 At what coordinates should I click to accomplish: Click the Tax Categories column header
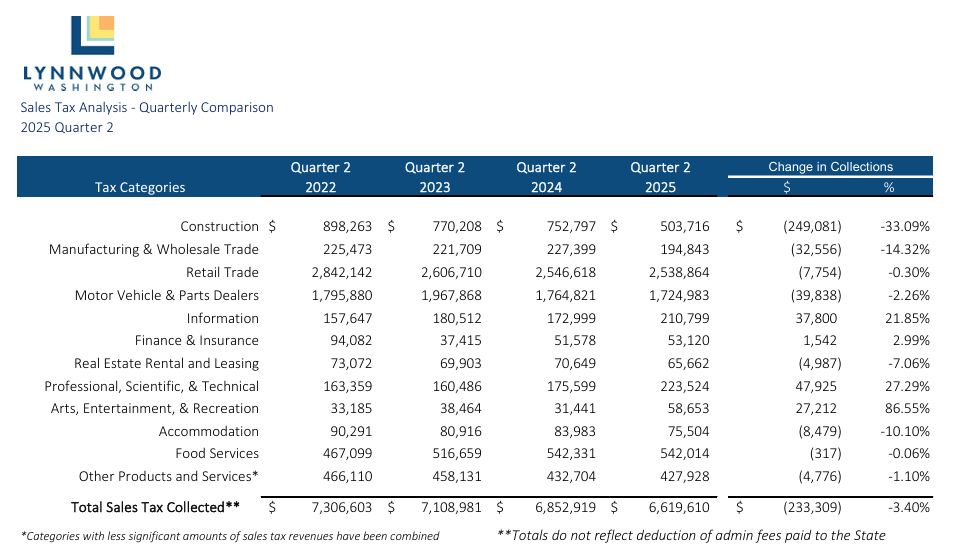click(140, 187)
